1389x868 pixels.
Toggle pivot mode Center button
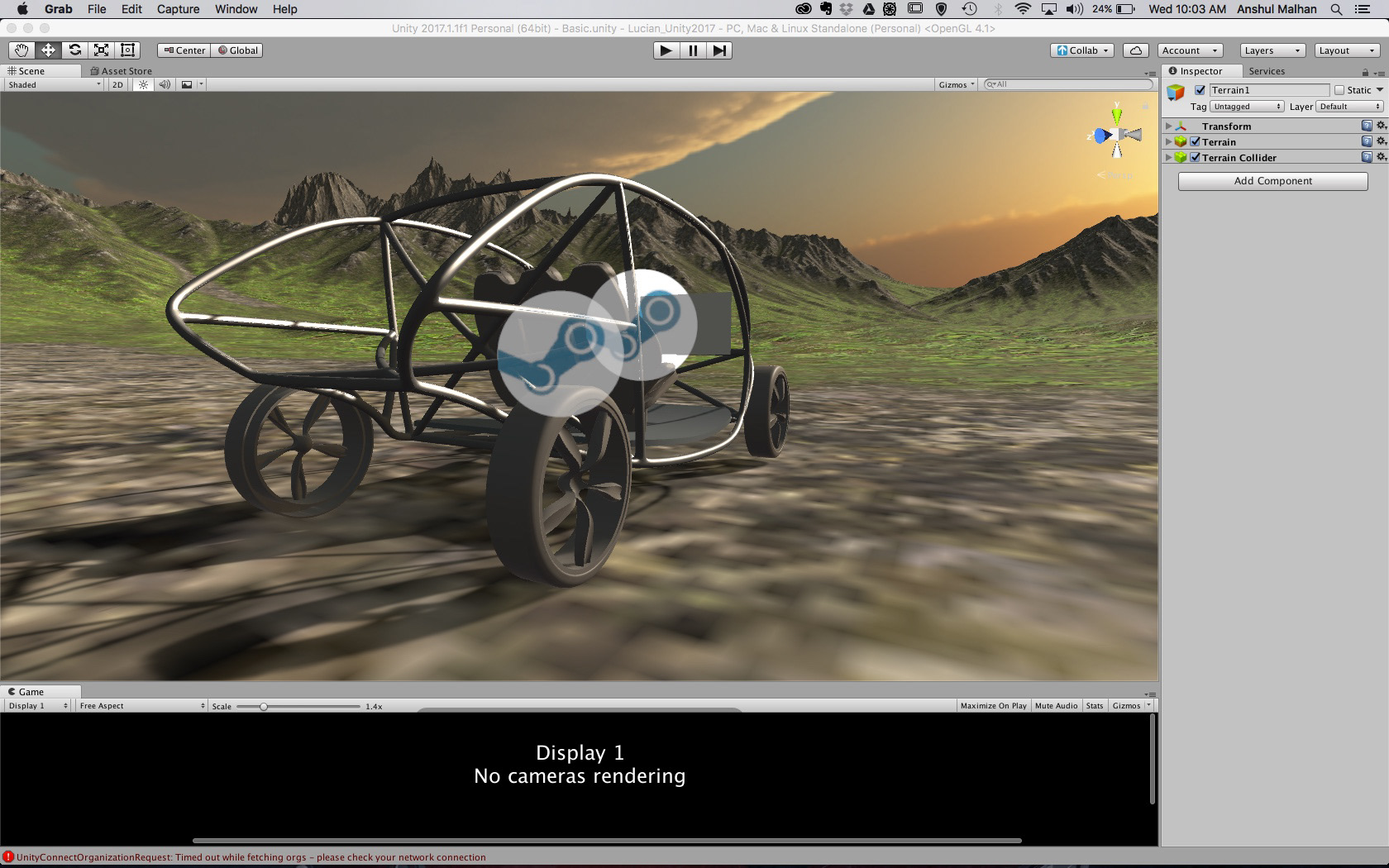pos(184,50)
